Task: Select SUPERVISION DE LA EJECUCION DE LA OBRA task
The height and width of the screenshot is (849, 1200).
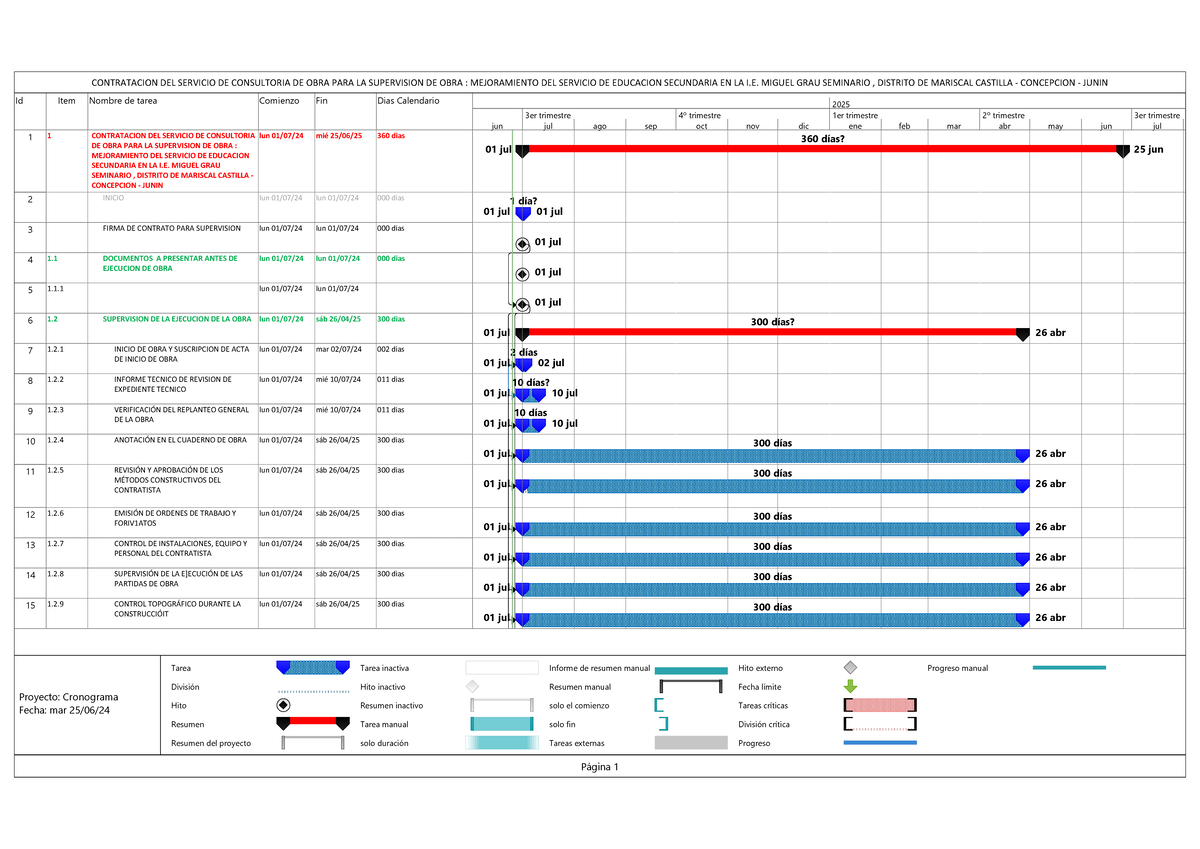Action: coord(177,319)
